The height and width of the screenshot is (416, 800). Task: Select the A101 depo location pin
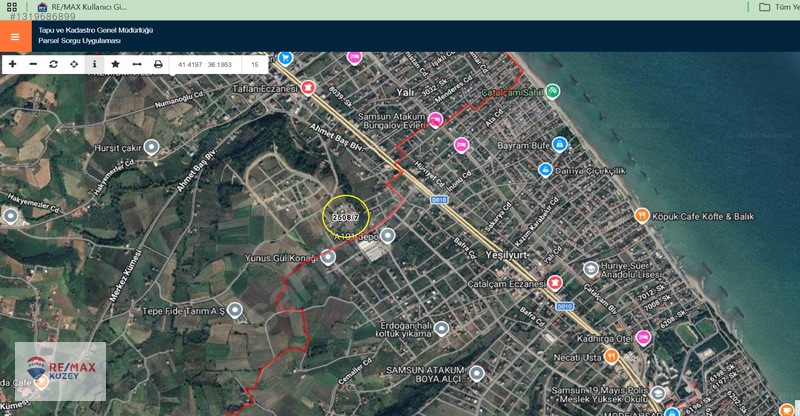388,236
